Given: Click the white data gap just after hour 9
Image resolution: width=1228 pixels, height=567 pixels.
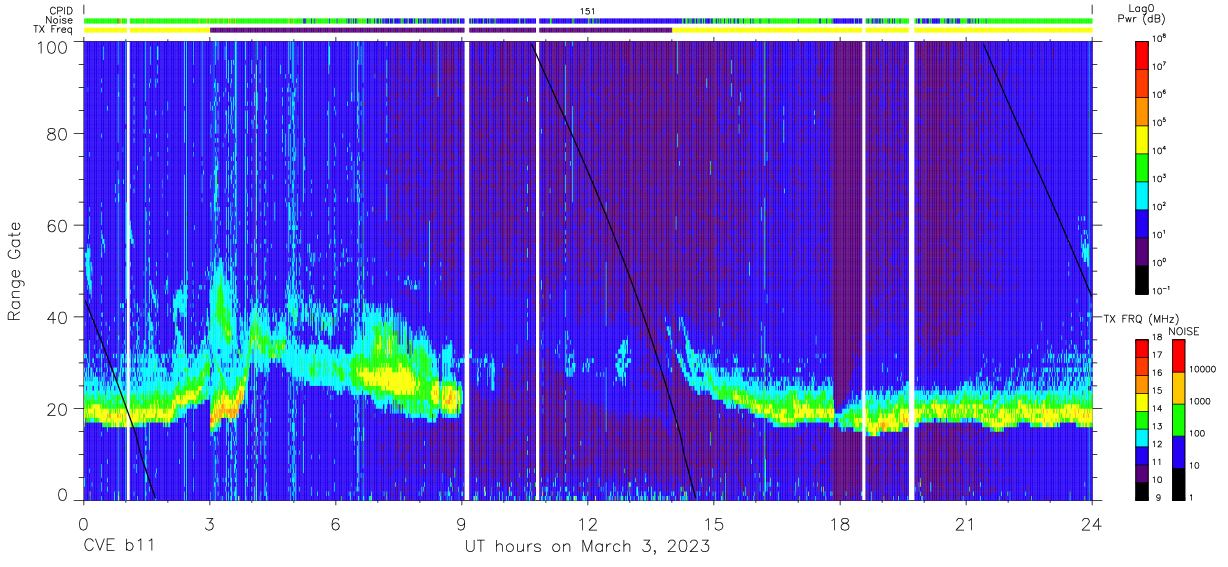Looking at the screenshot, I should click(467, 270).
